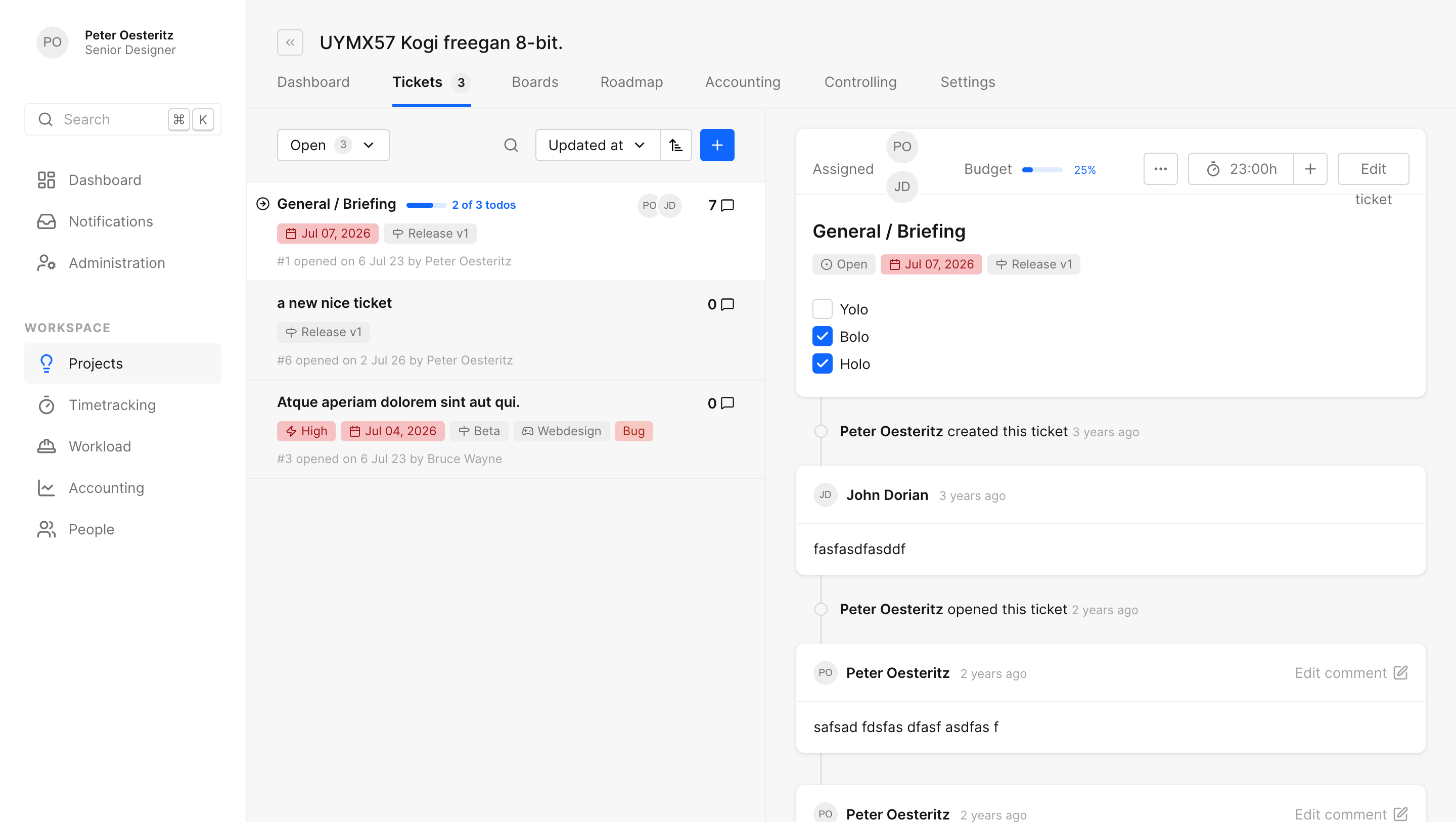This screenshot has height=822, width=1456.
Task: Open People in the workspace menu
Action: 123,529
